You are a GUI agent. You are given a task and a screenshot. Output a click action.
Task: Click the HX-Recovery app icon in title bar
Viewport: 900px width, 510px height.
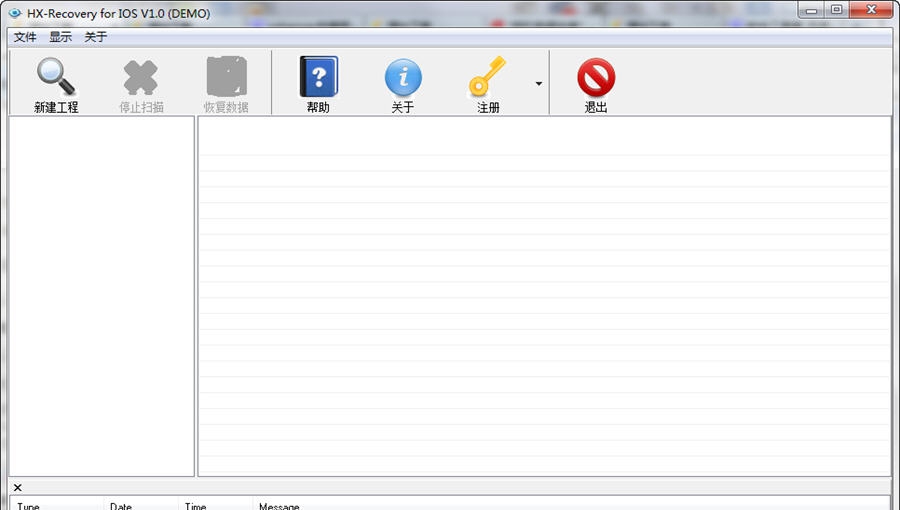pyautogui.click(x=15, y=13)
